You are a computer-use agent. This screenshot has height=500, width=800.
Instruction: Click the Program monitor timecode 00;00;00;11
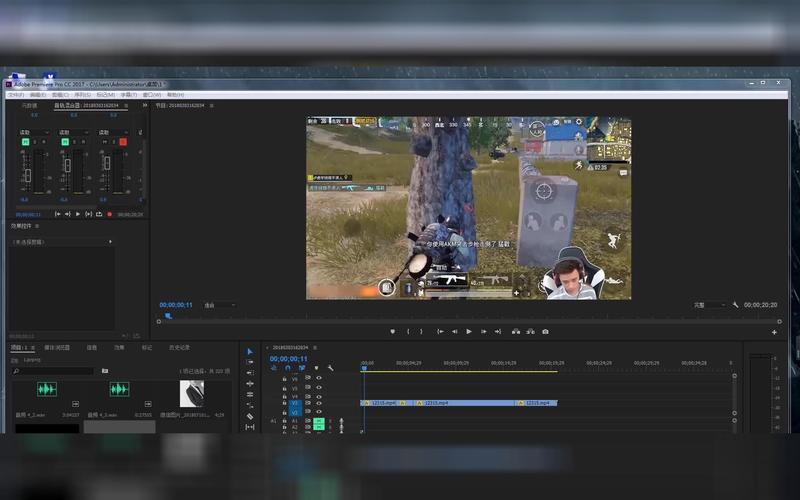pos(176,305)
